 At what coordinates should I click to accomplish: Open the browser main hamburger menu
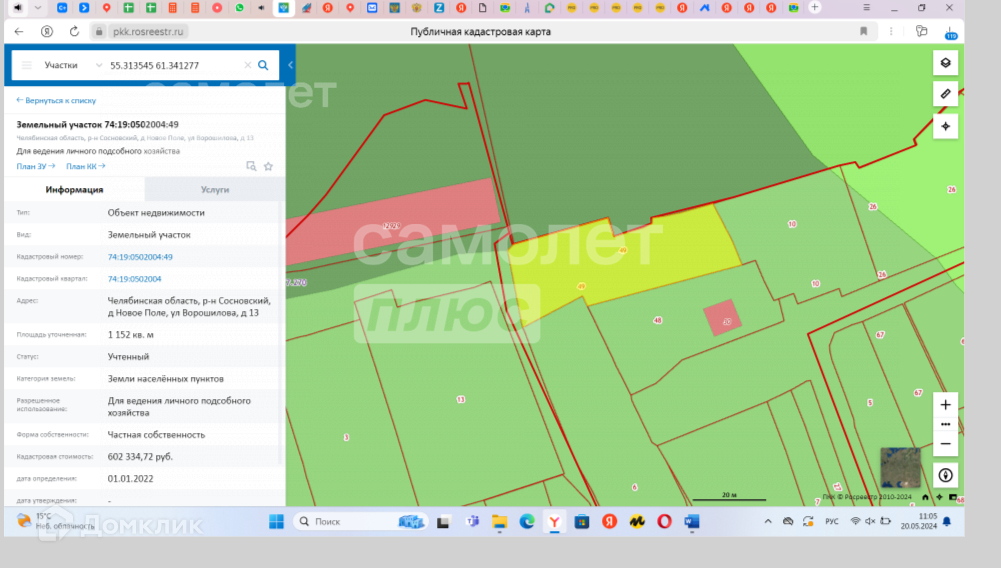[866, 7]
